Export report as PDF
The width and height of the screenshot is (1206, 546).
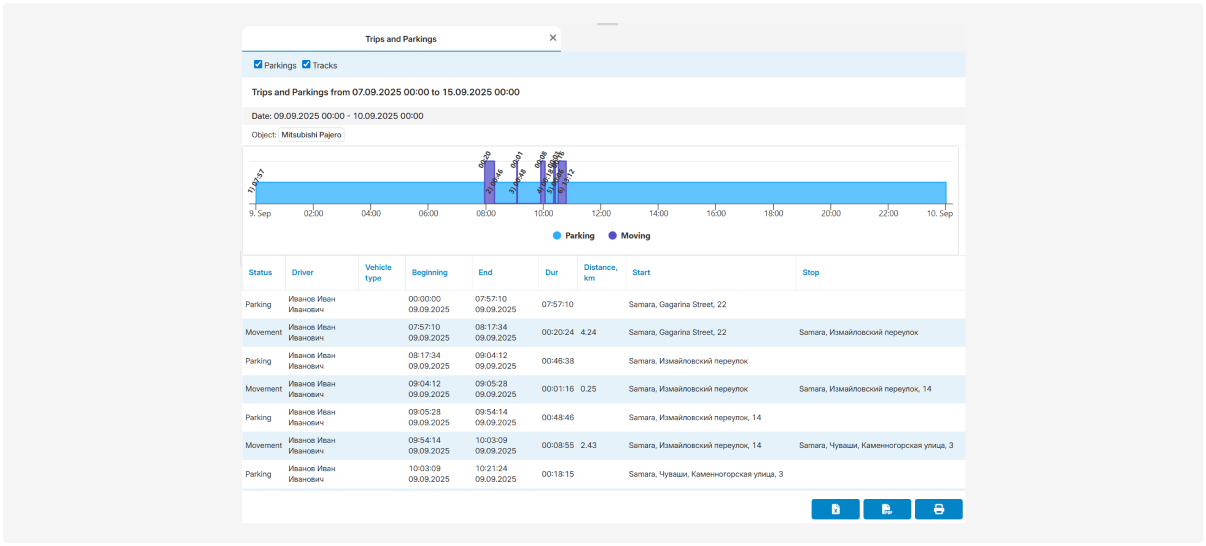point(887,509)
